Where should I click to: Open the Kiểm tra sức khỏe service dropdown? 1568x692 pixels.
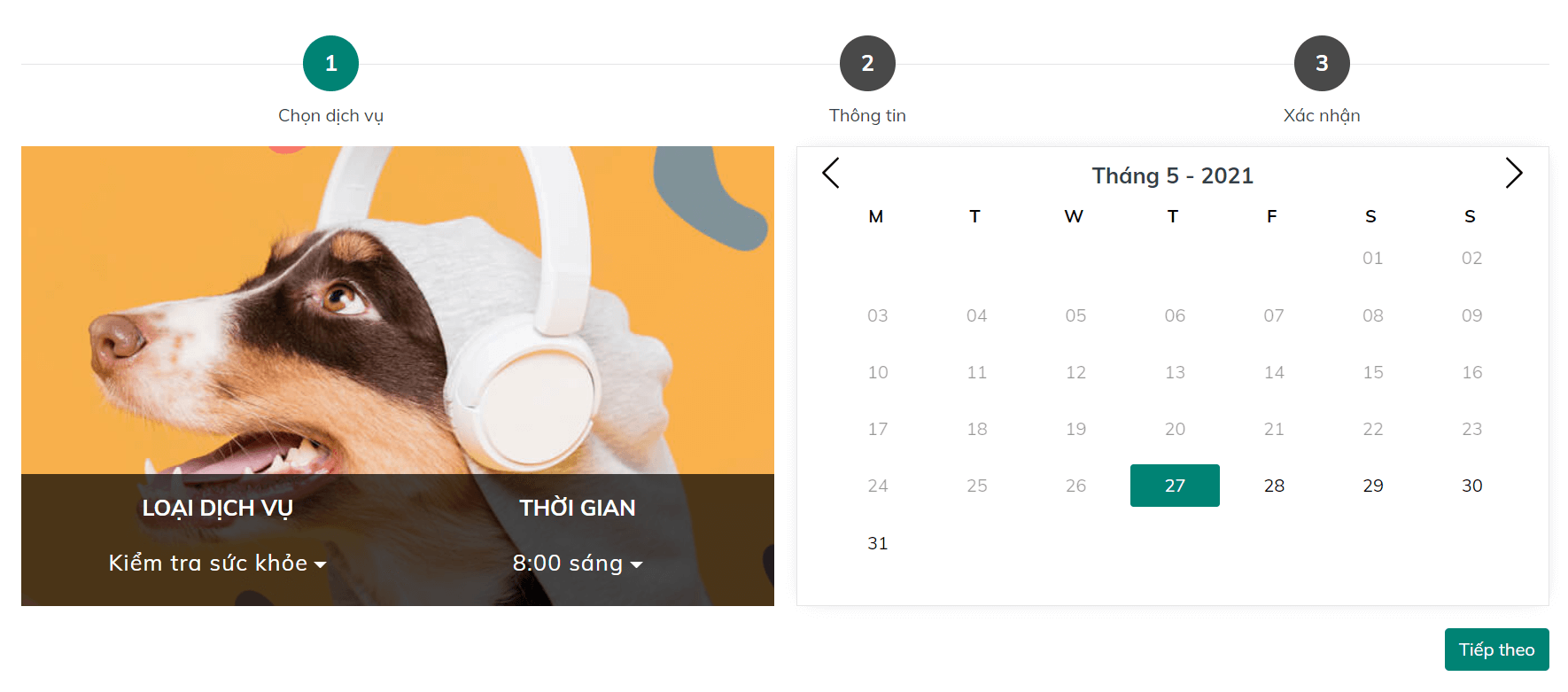tap(217, 564)
